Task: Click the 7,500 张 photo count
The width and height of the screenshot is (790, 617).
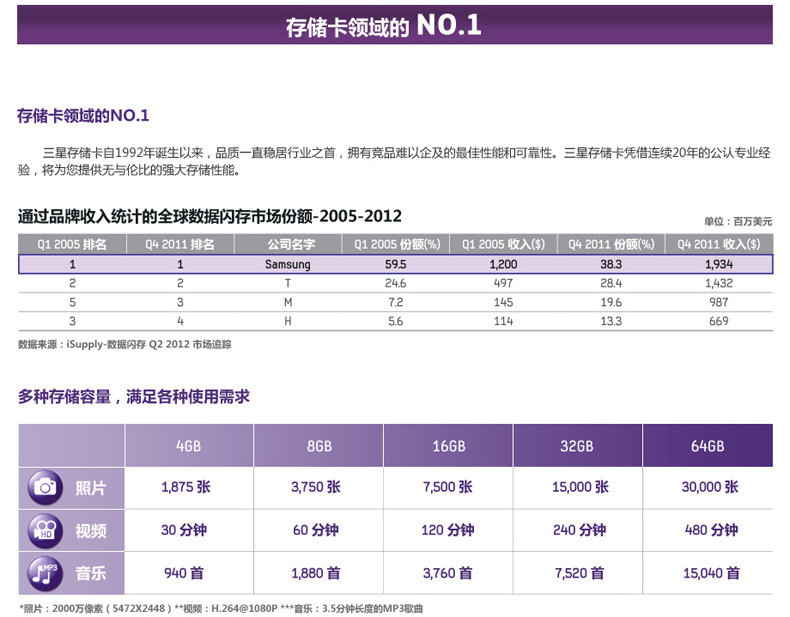Action: tap(447, 487)
